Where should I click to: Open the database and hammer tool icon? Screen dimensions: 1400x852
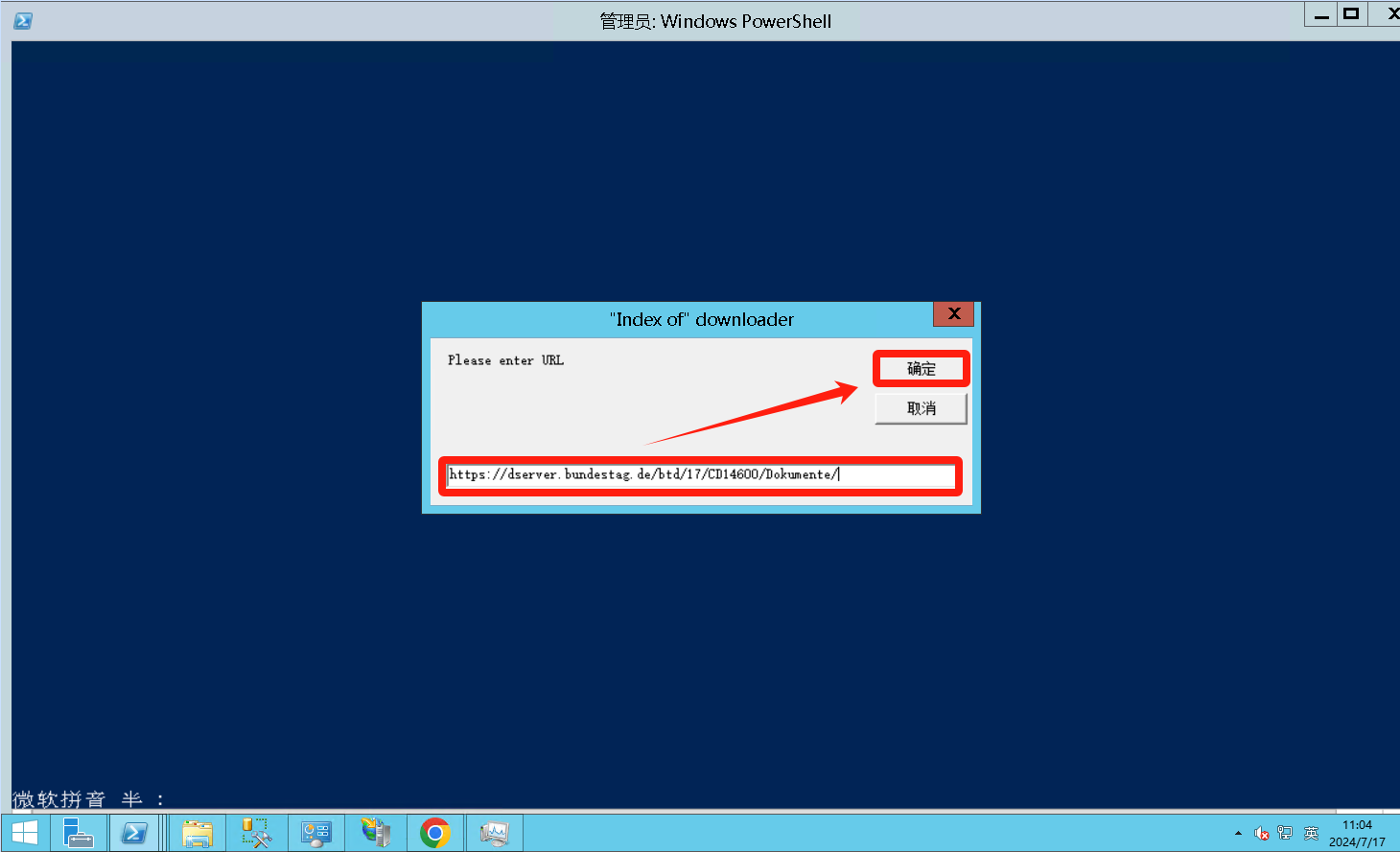click(x=256, y=833)
